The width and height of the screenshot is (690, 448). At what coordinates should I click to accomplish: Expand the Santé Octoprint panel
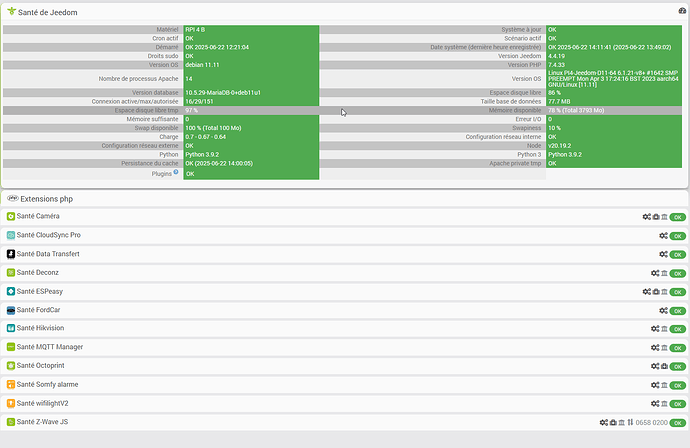tap(40, 365)
